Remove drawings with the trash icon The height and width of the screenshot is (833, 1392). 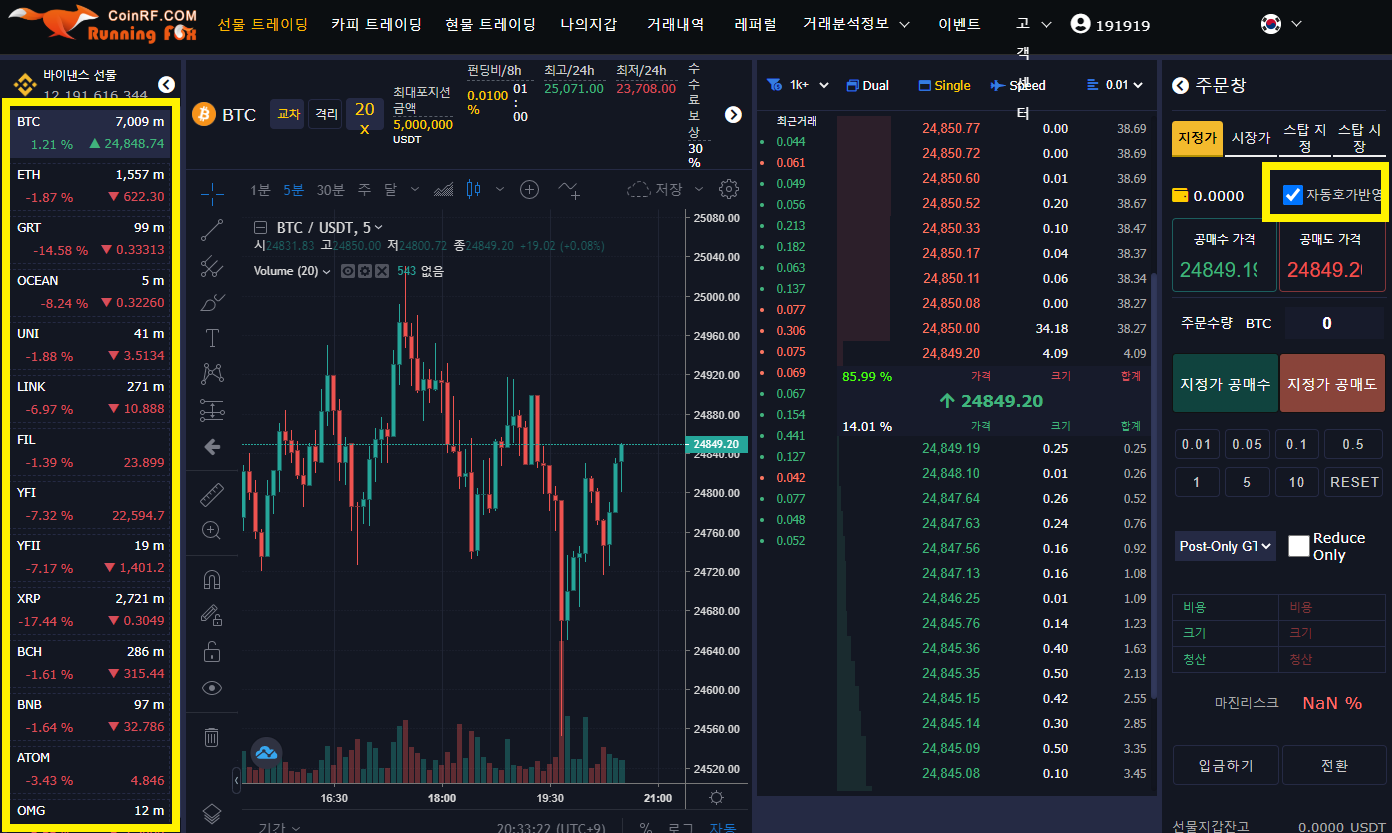coord(212,737)
